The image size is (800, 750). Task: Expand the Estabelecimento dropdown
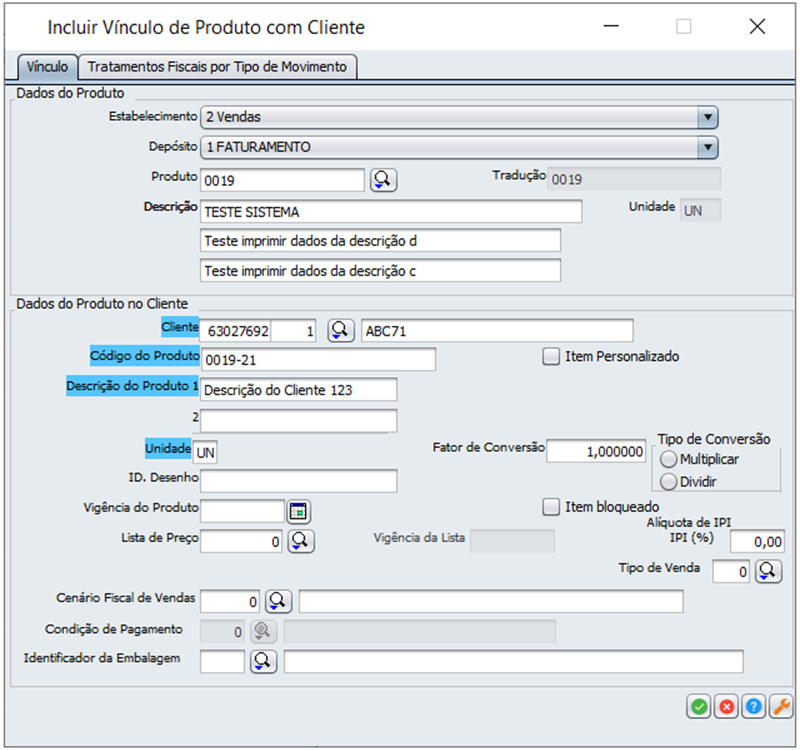(x=708, y=117)
